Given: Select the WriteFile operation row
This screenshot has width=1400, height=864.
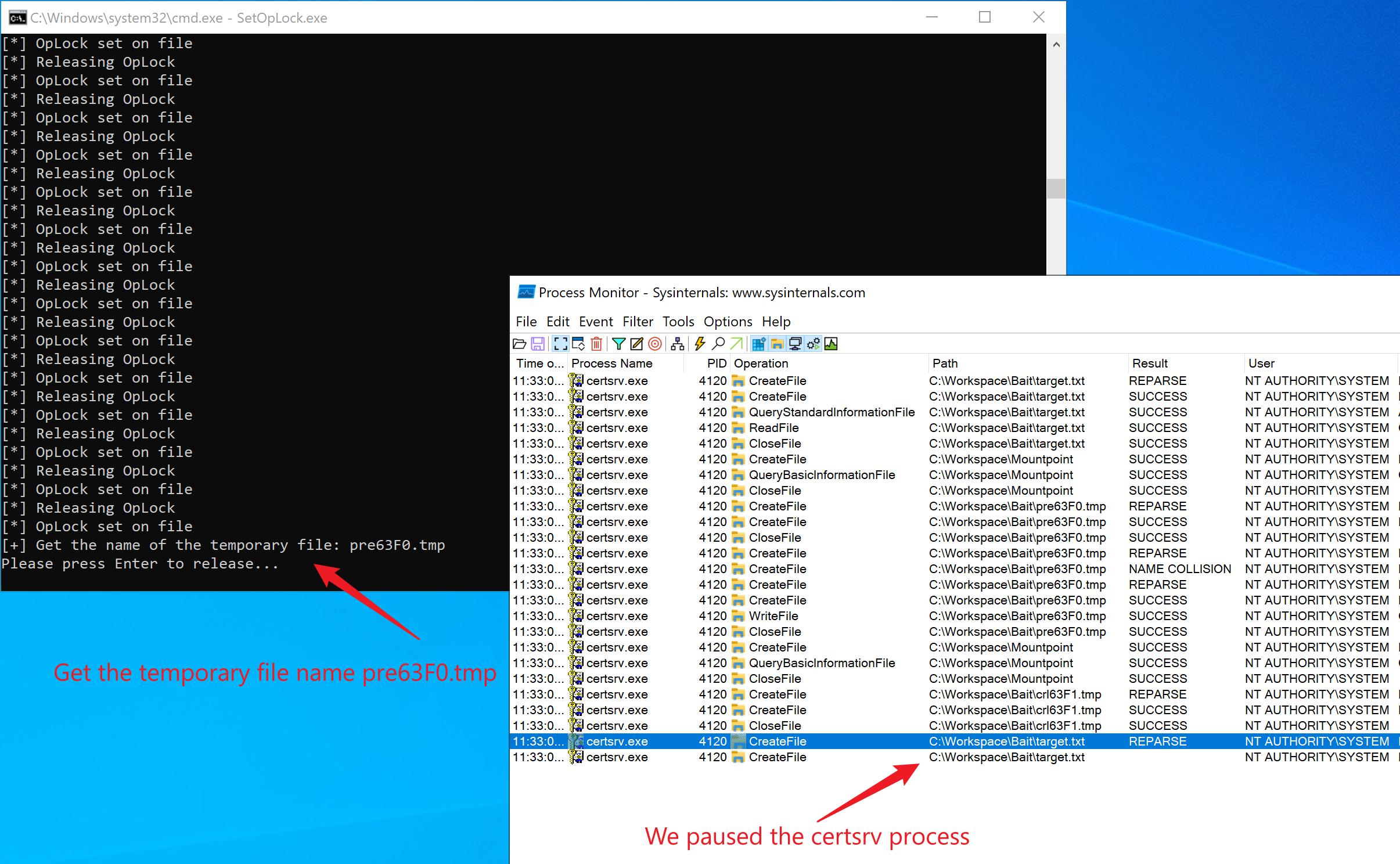Looking at the screenshot, I should [x=955, y=616].
